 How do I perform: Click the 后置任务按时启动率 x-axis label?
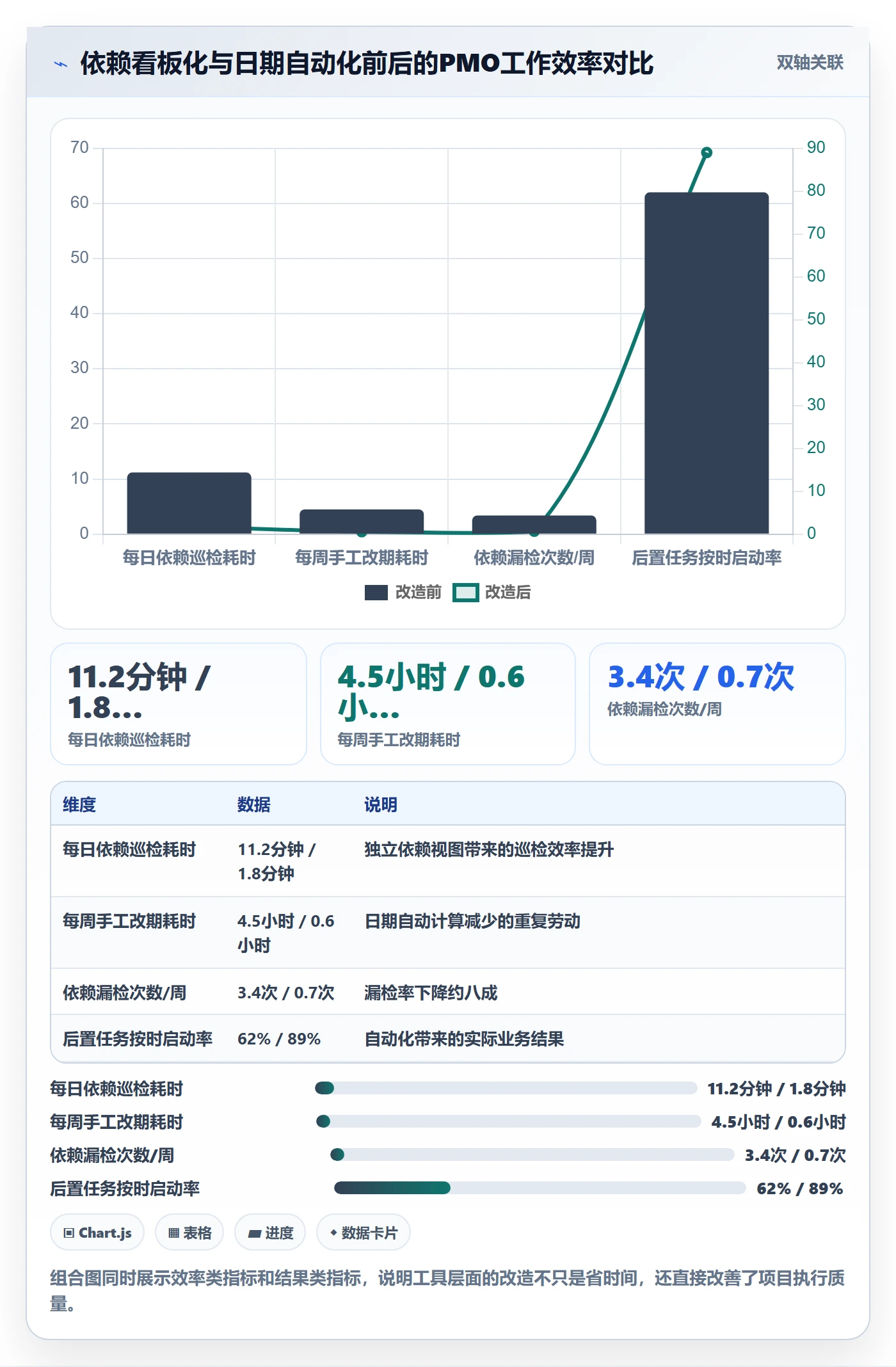coord(707,557)
